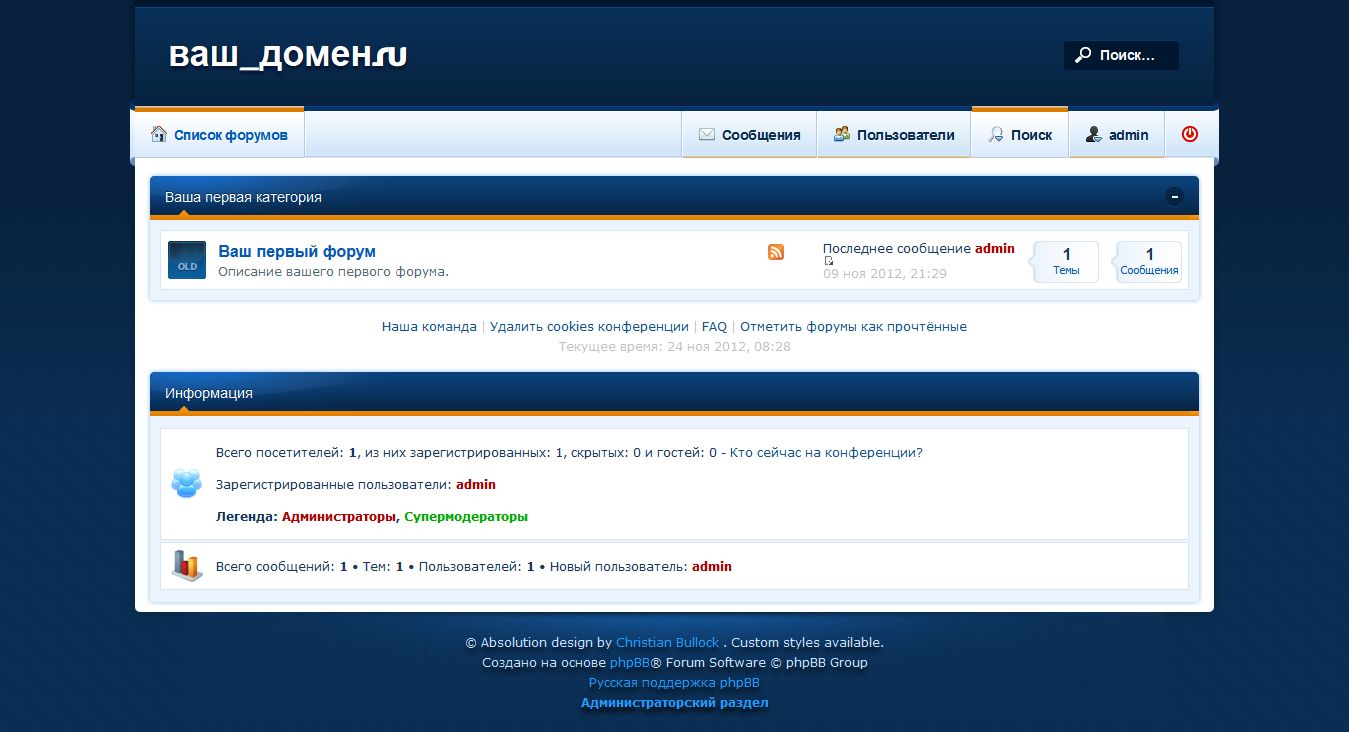Click the blue people online icon

186,484
